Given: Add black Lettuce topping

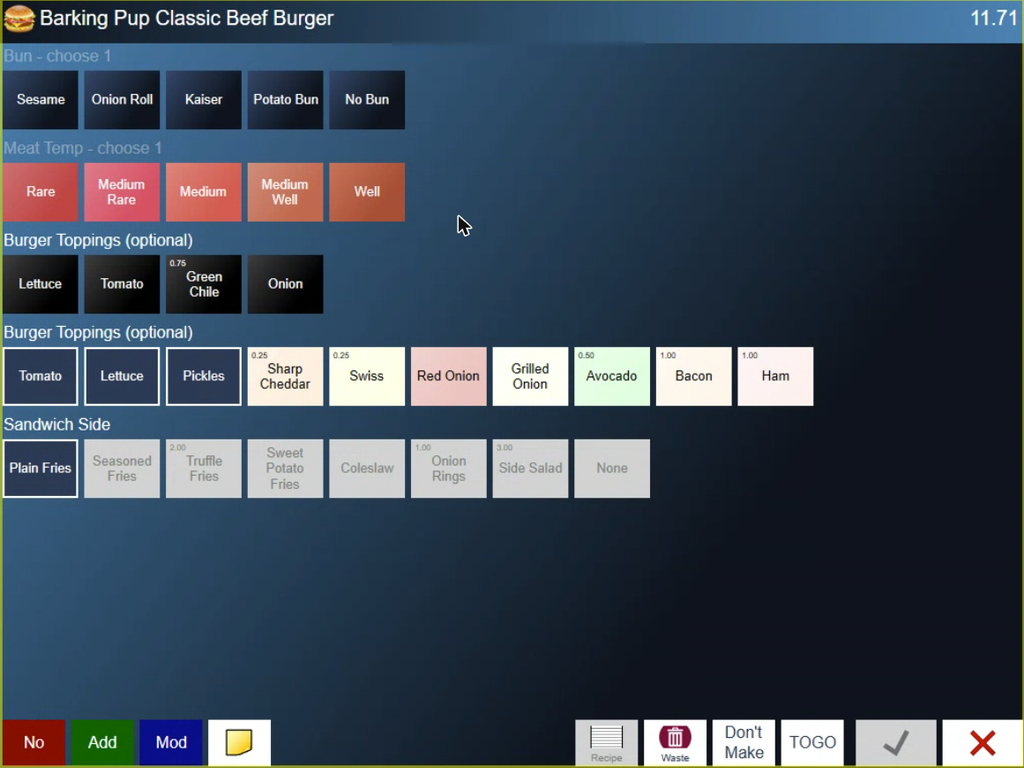Looking at the screenshot, I should point(40,284).
